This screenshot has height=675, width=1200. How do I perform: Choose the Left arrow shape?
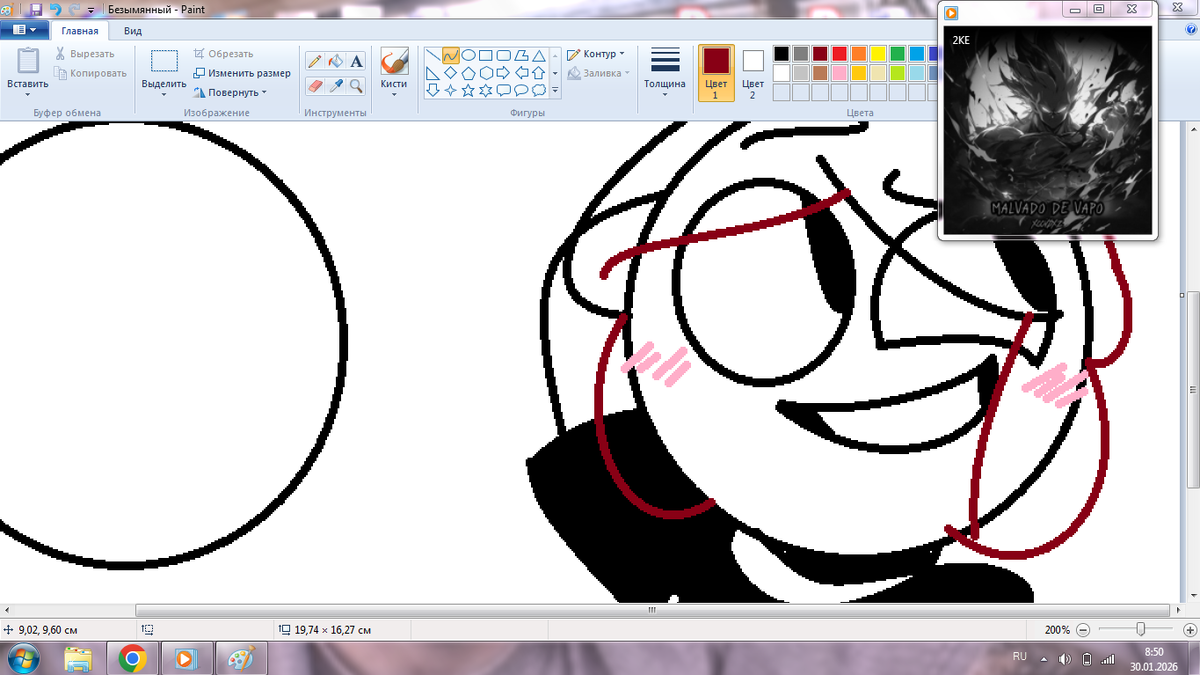click(x=521, y=73)
